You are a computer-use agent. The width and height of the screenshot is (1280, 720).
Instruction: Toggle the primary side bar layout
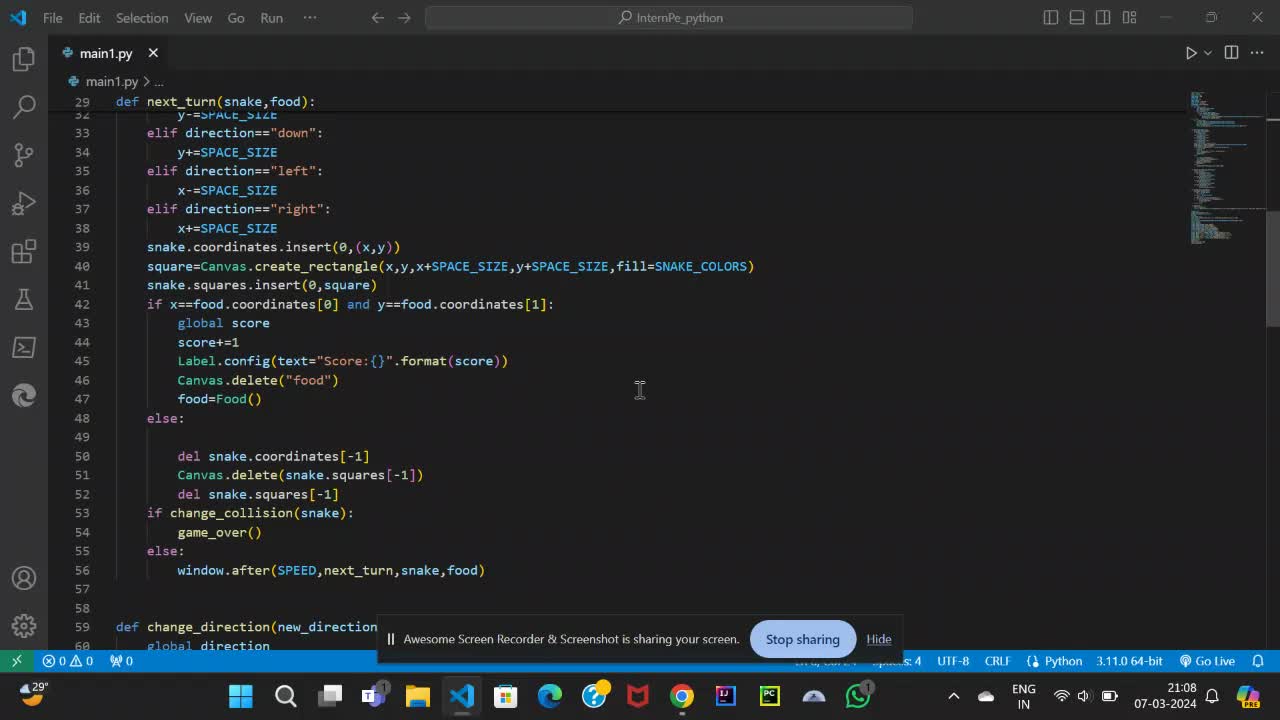point(1051,18)
